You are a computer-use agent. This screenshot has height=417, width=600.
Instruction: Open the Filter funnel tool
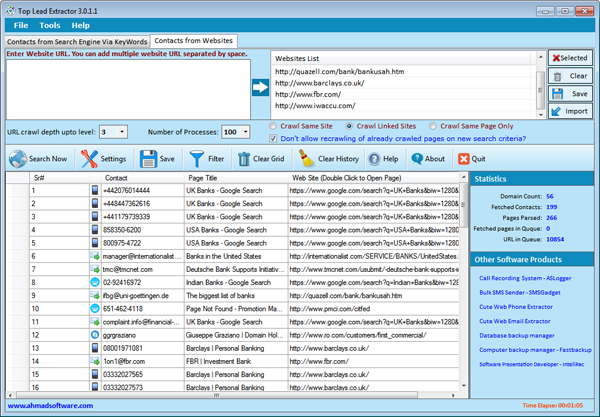point(198,158)
